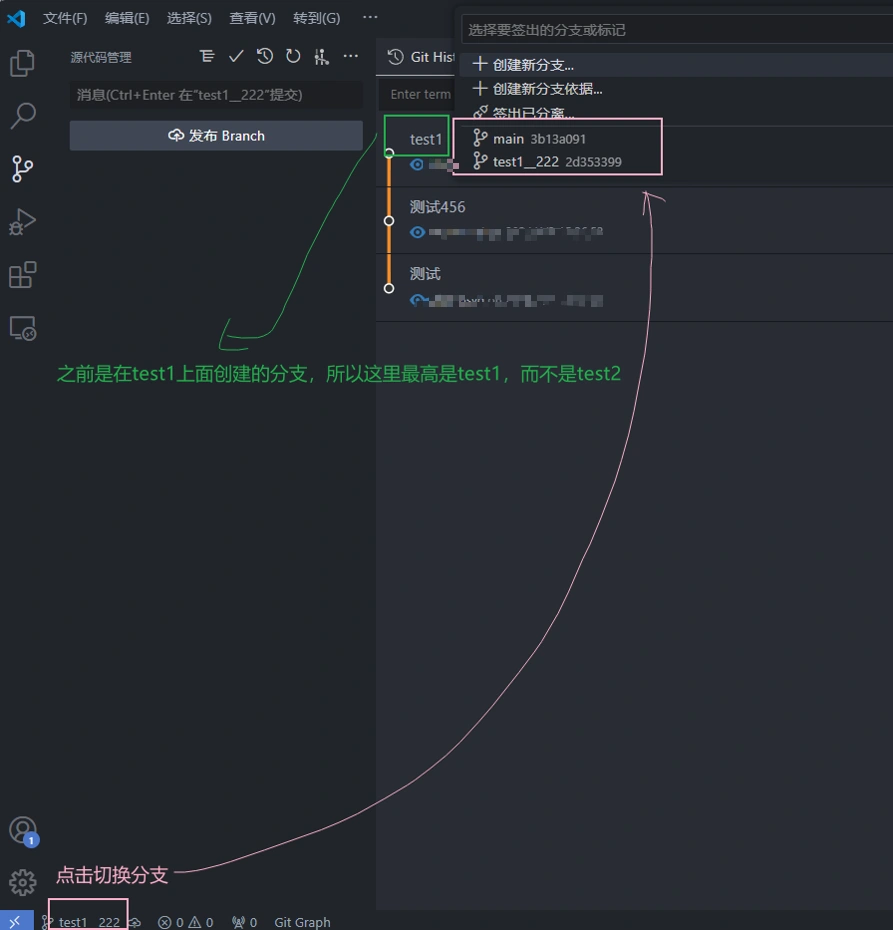Viewport: 893px width, 930px height.
Task: Click the 测试 commit graph node
Action: click(389, 288)
